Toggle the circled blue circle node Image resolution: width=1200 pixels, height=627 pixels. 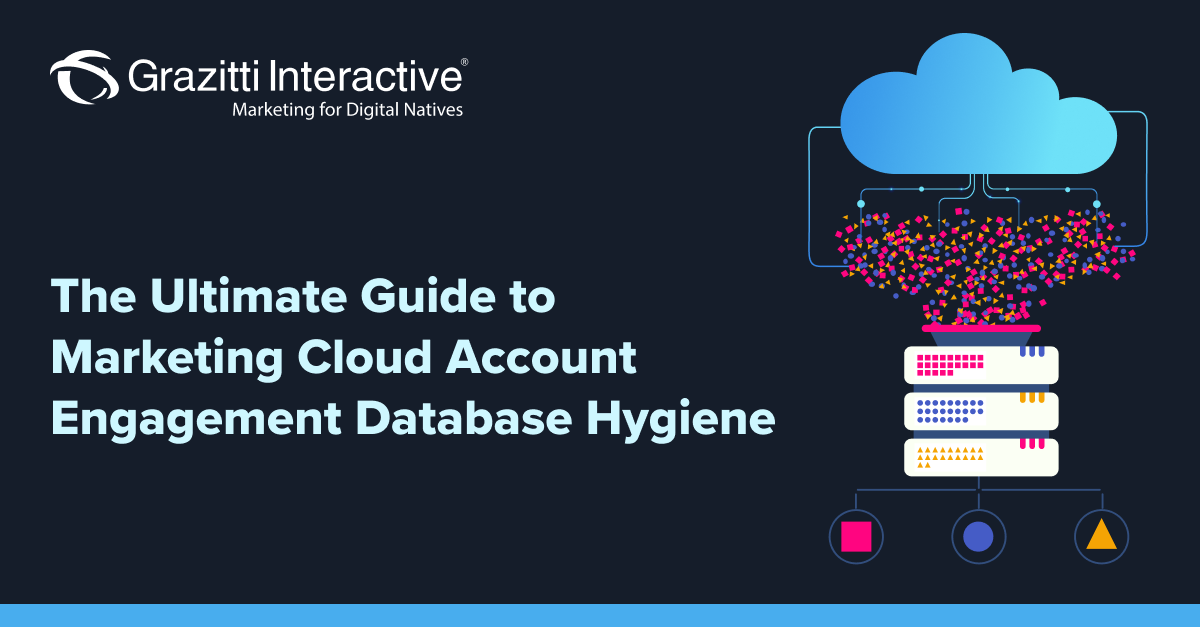pyautogui.click(x=978, y=535)
